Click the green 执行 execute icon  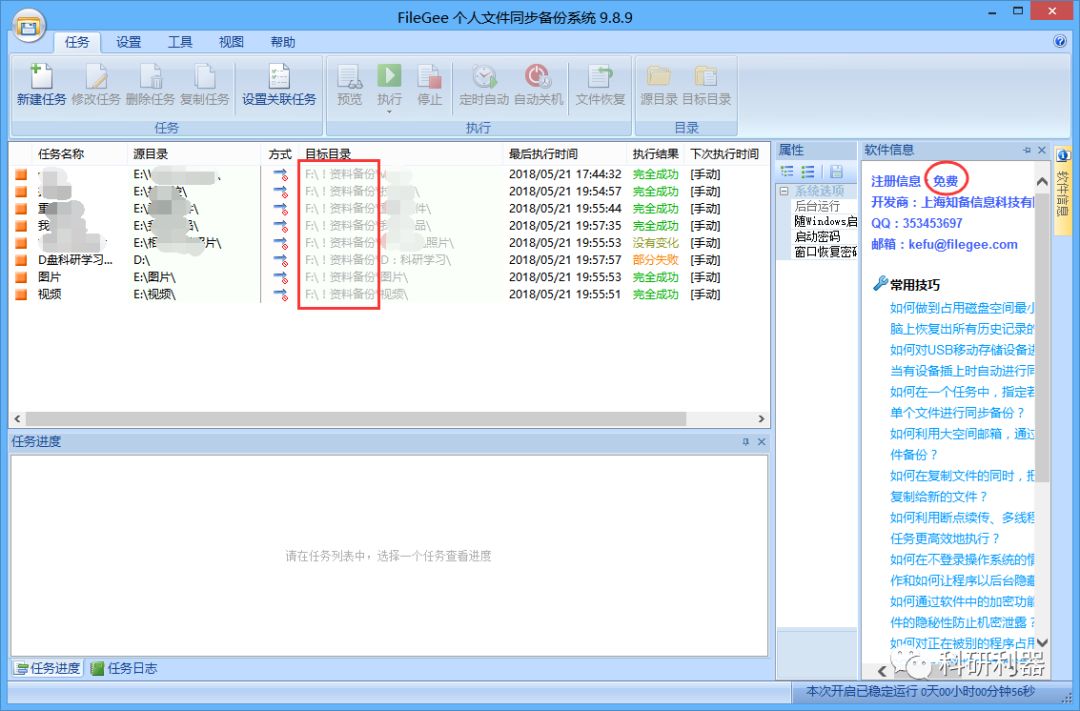click(x=389, y=76)
